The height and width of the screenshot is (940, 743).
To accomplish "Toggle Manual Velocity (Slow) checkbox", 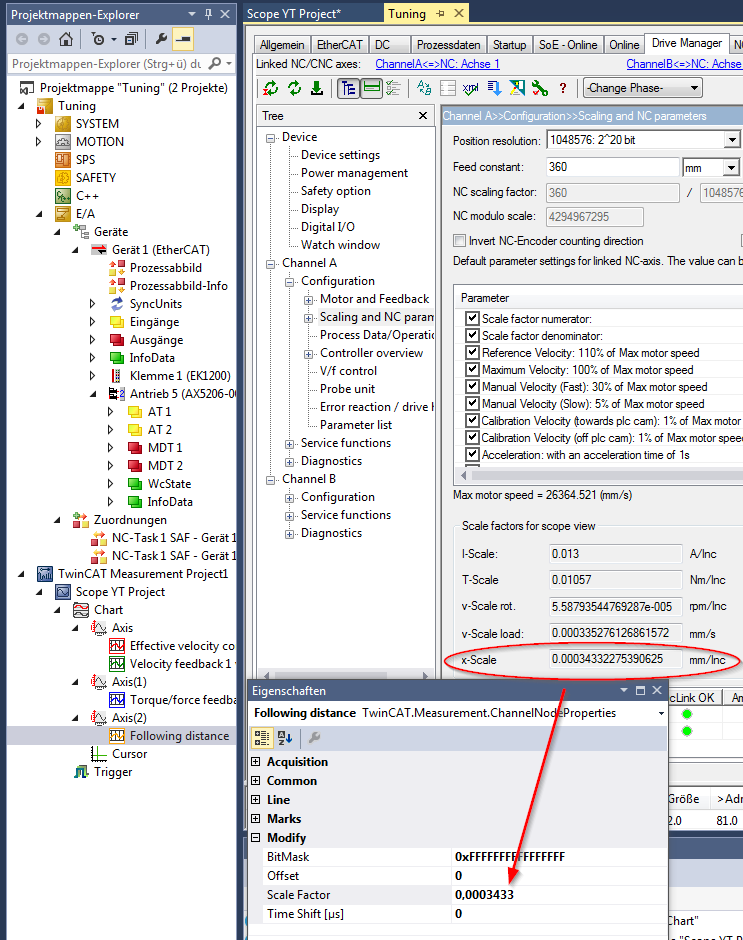I will pyautogui.click(x=473, y=403).
